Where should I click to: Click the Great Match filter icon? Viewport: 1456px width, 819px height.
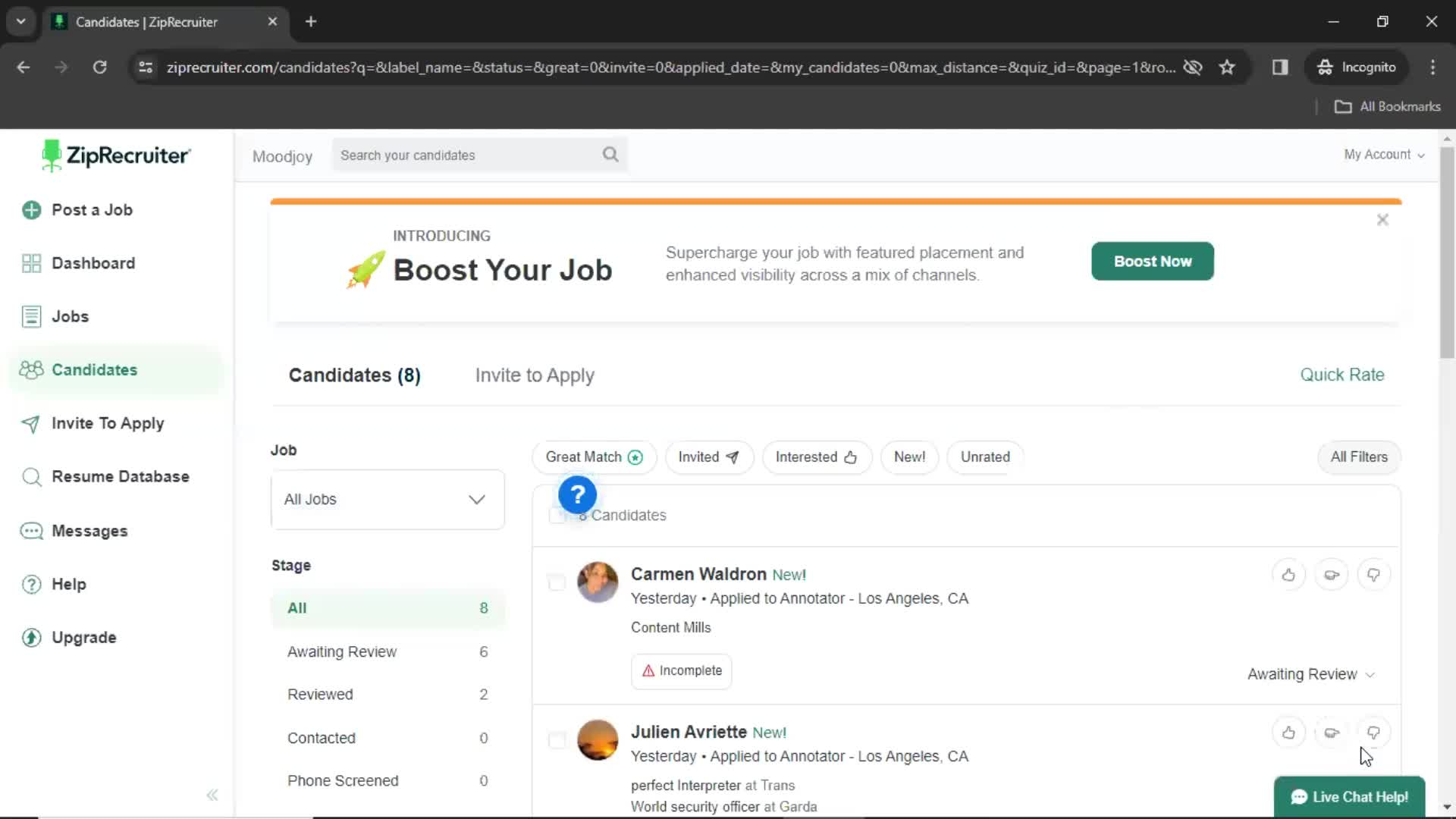click(637, 457)
